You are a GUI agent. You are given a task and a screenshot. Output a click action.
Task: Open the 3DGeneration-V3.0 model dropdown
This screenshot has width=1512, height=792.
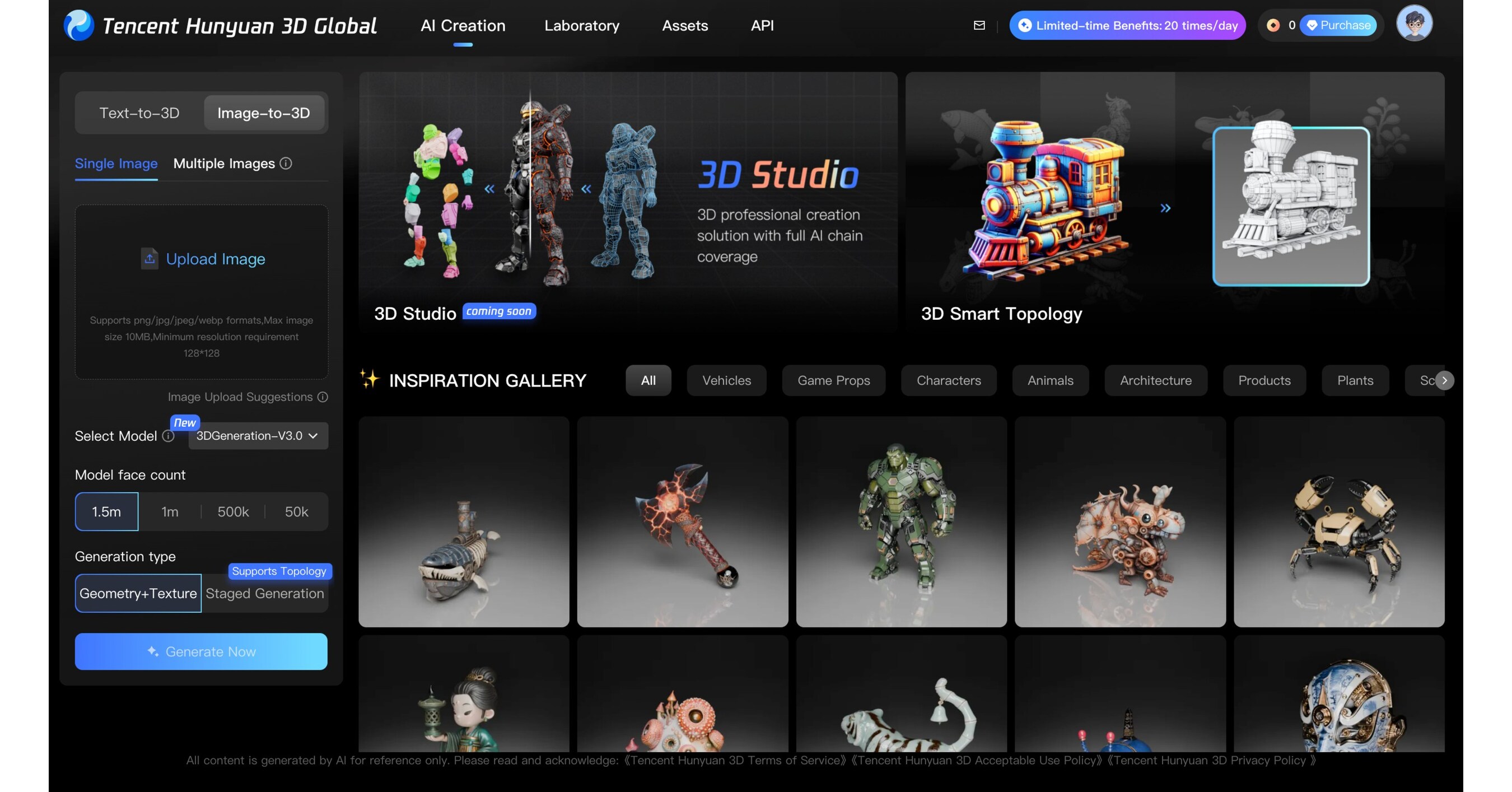(258, 436)
